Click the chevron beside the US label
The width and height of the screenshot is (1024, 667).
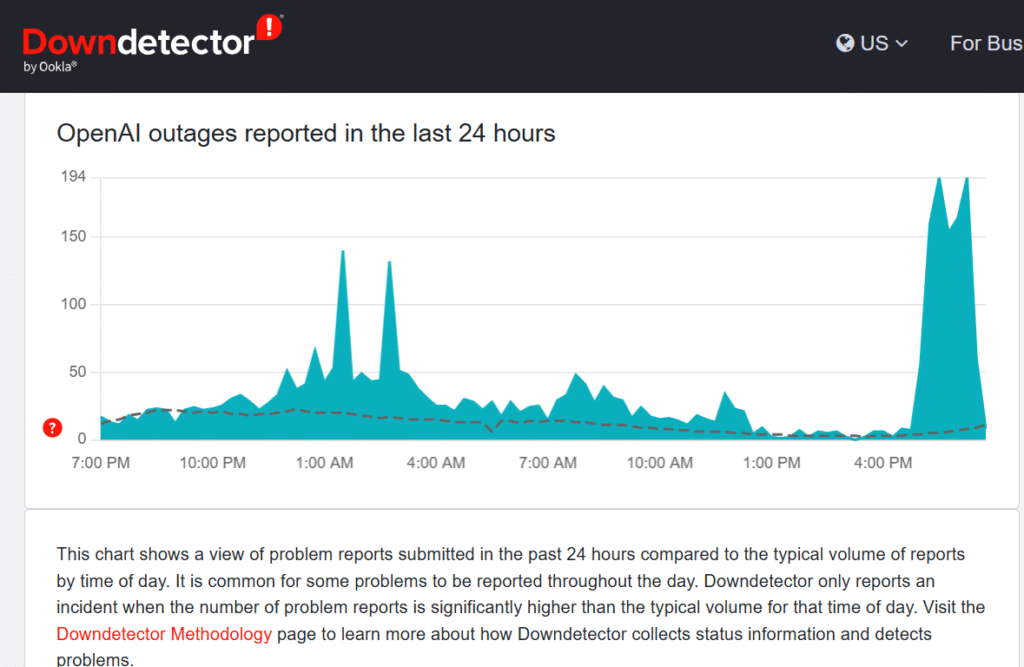tap(899, 44)
